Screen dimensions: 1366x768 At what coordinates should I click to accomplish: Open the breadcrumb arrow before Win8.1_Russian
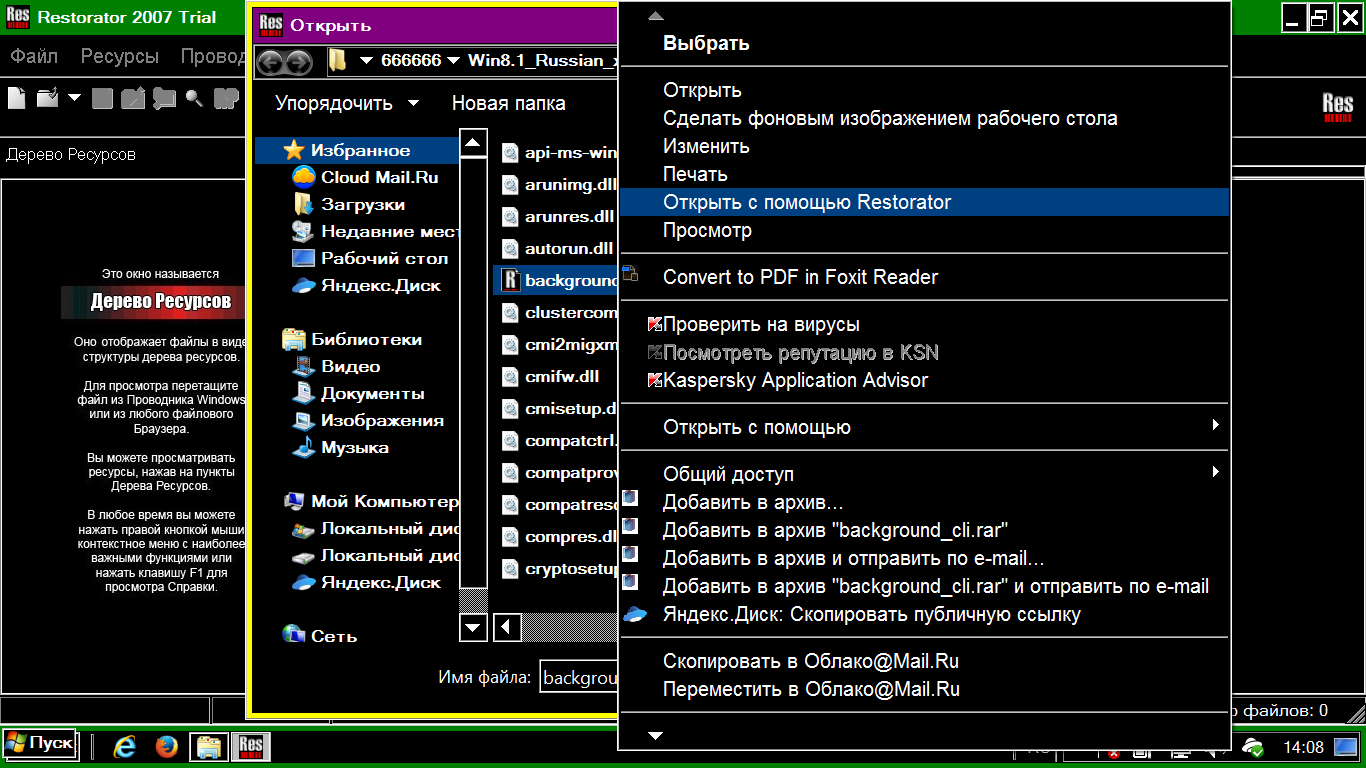pos(454,61)
